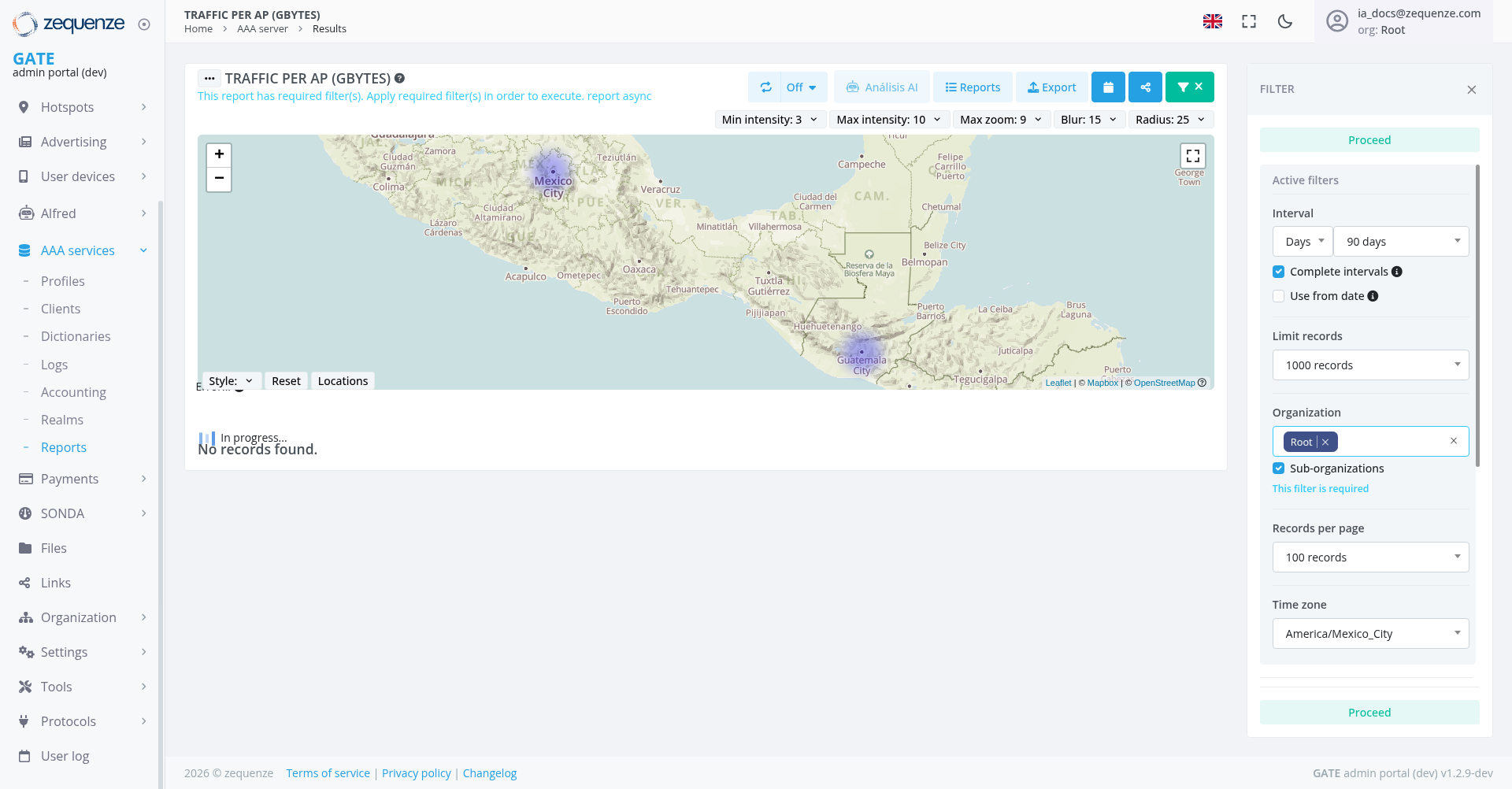The width and height of the screenshot is (1512, 789).
Task: Close the Filter panel
Action: click(x=1472, y=90)
